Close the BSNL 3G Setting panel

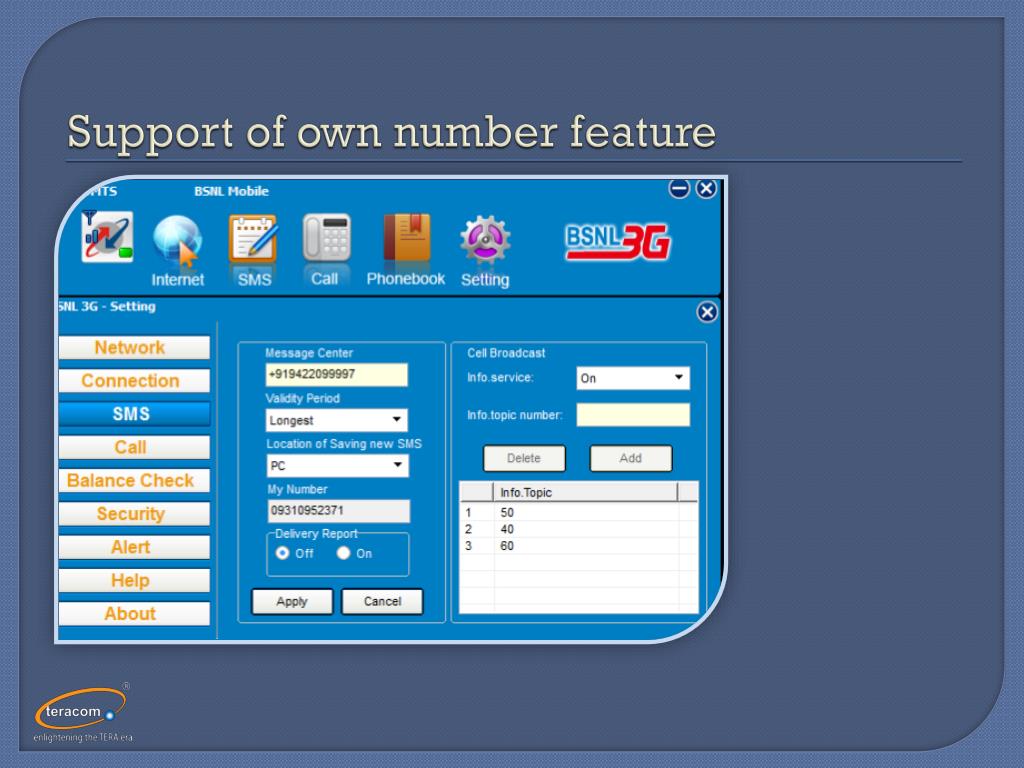(x=707, y=312)
